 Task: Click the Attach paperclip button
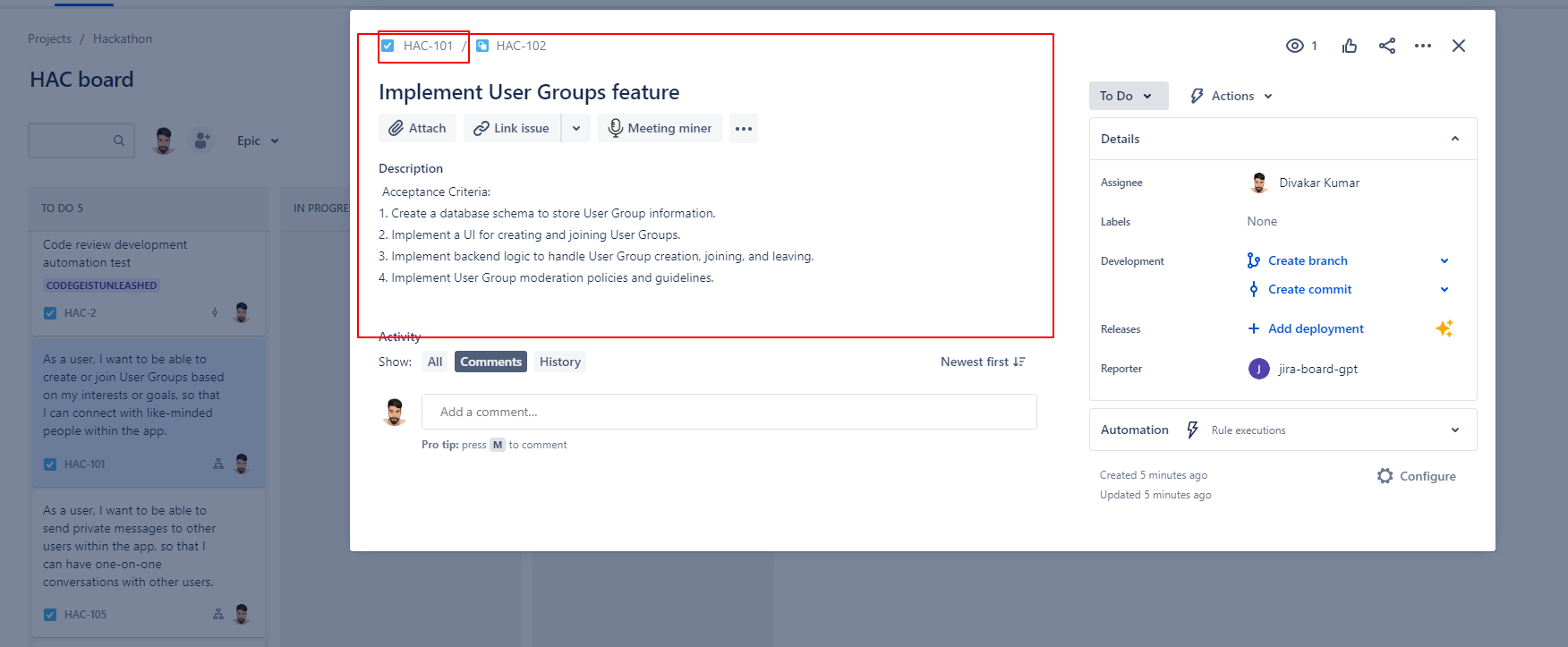click(x=417, y=128)
